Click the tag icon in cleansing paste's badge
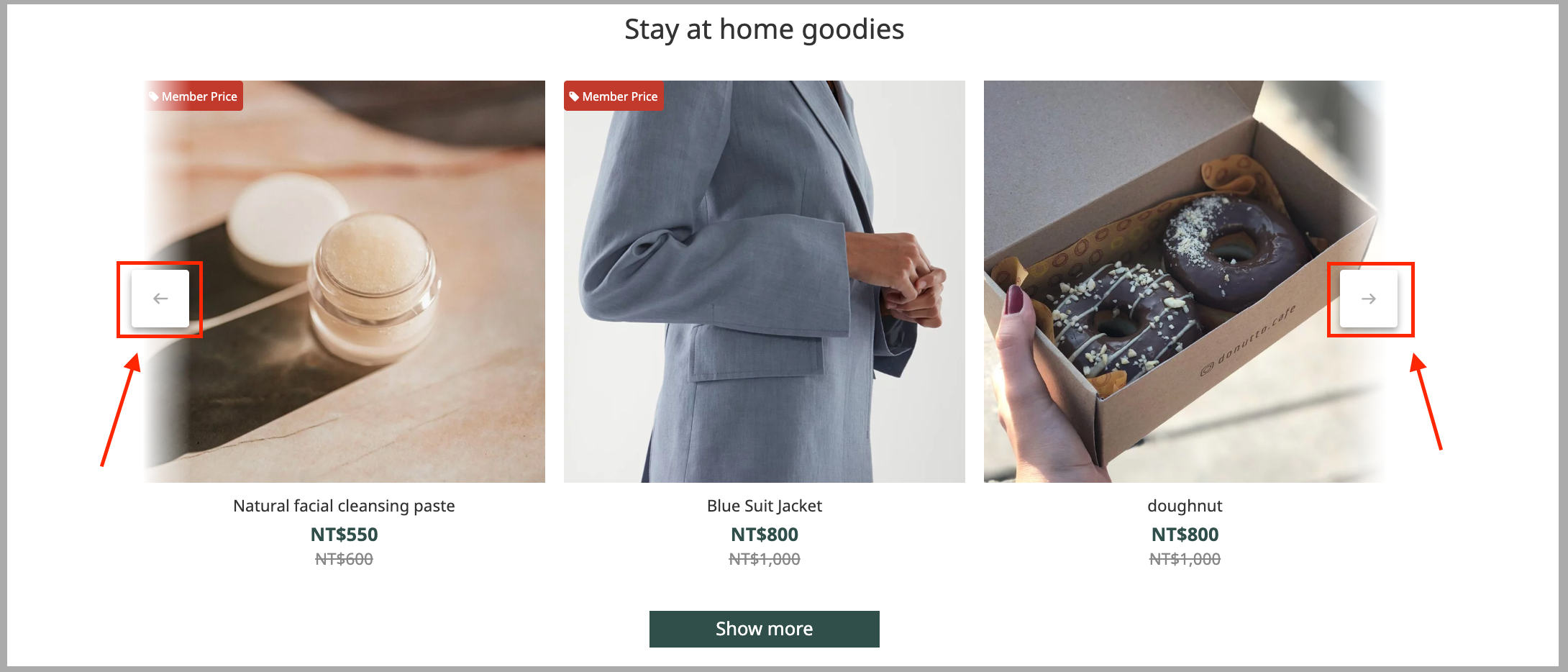1568x672 pixels. 154,96
